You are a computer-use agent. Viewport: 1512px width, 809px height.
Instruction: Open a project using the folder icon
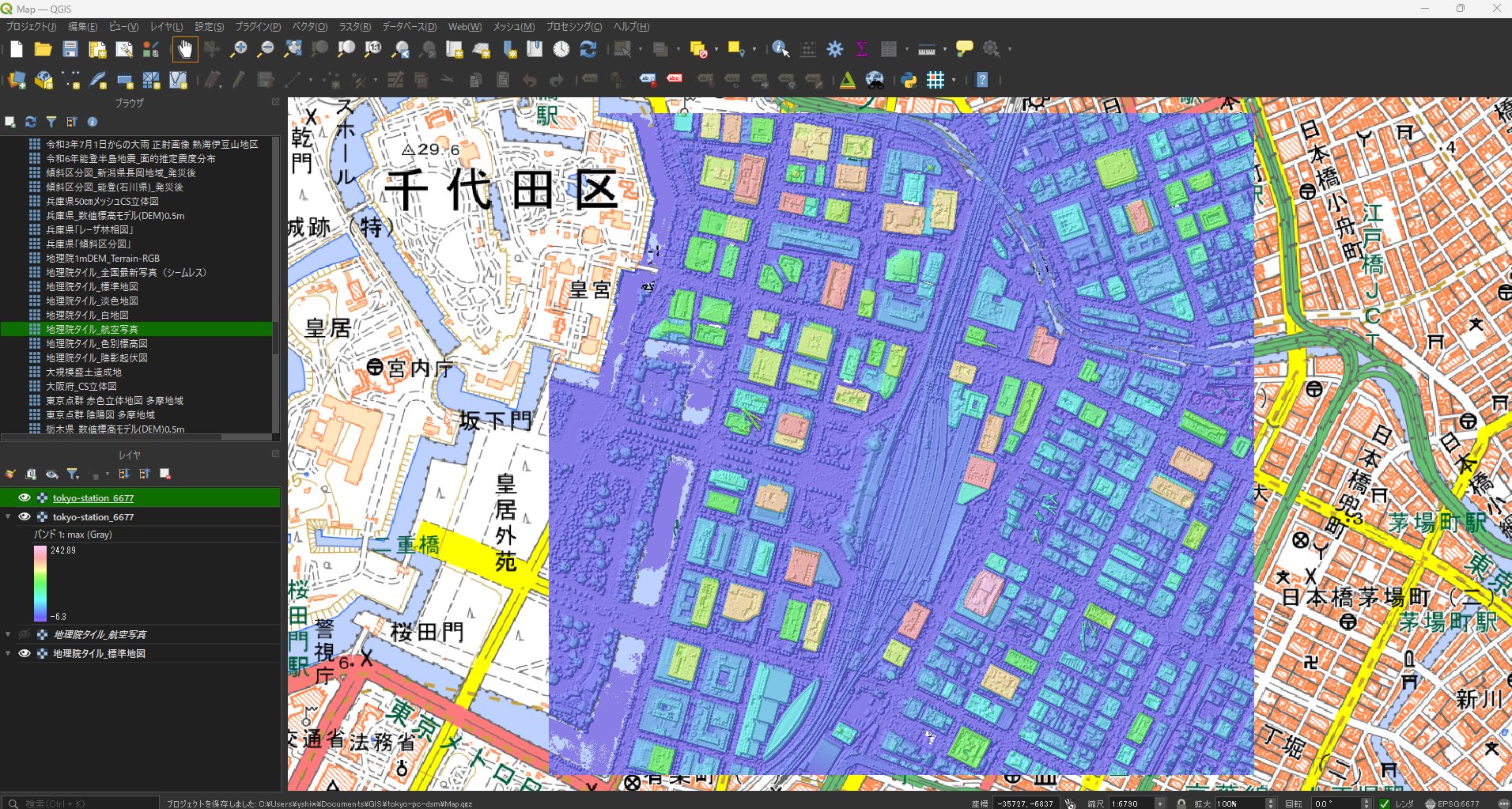(x=43, y=49)
